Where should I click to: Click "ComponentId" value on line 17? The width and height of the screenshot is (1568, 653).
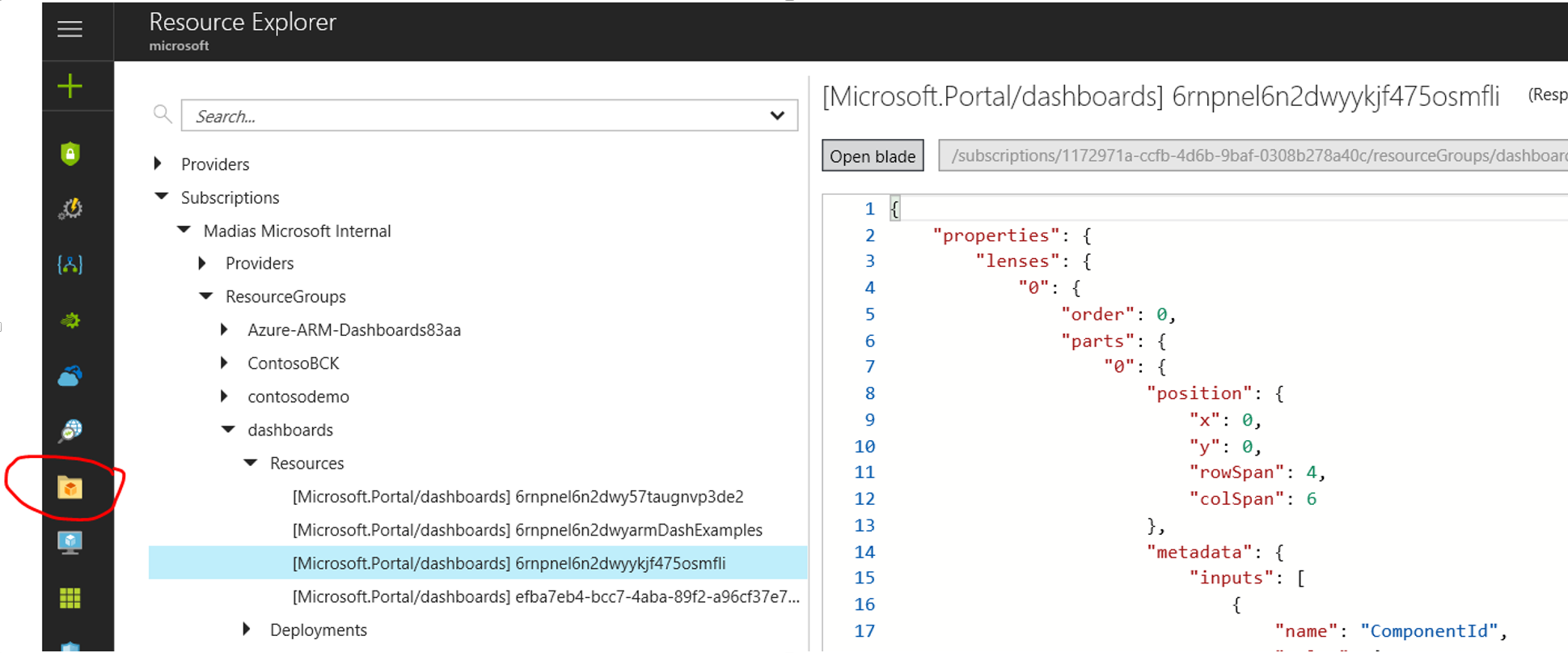(x=1429, y=631)
